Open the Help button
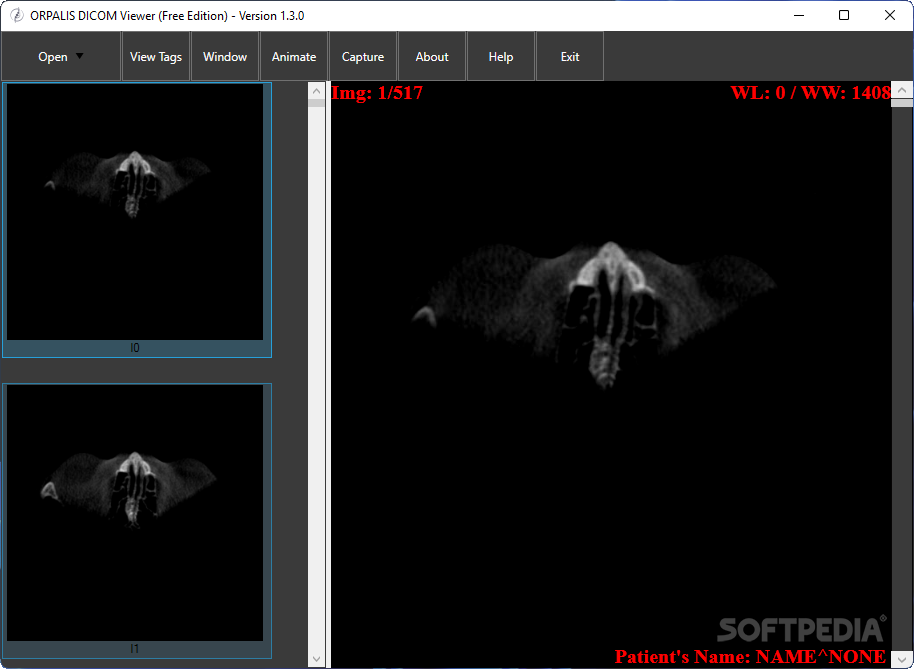Image resolution: width=914 pixels, height=669 pixels. click(501, 57)
